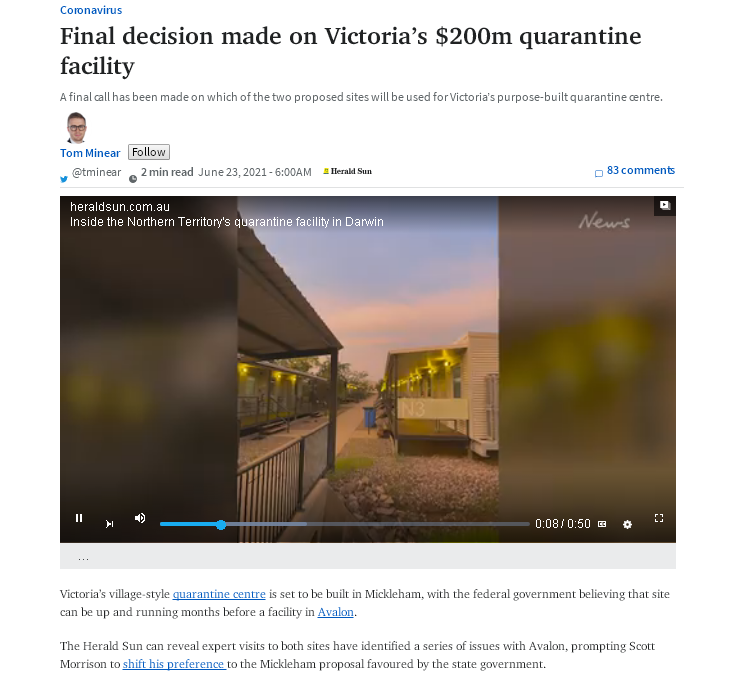
Task: Pause the video playback
Action: (79, 518)
